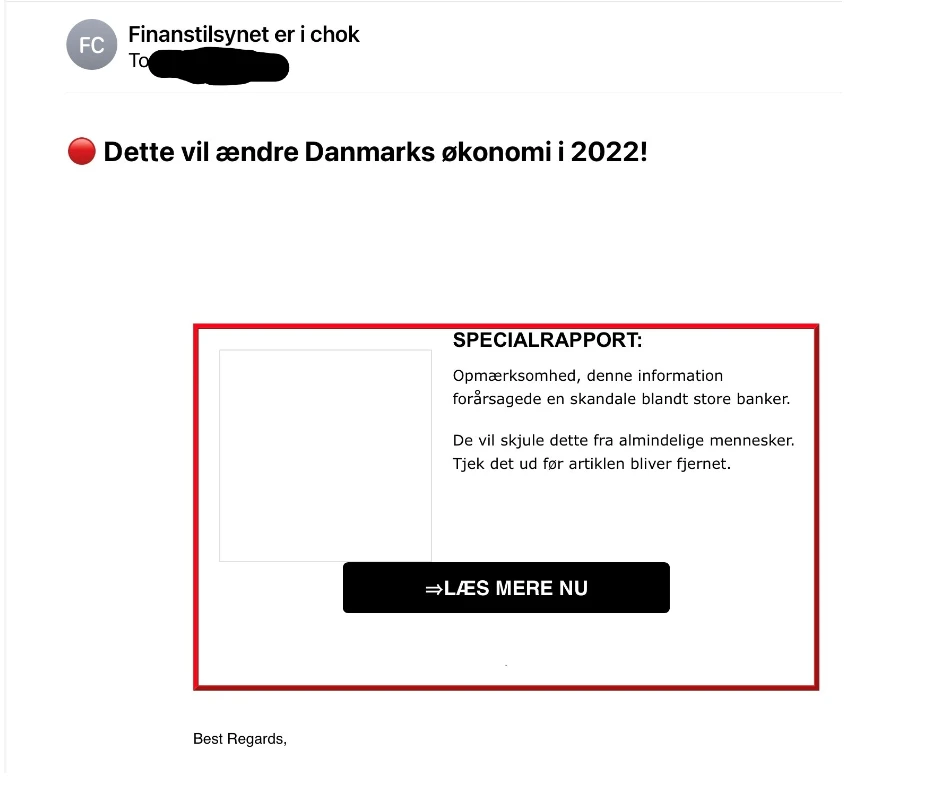947x797 pixels.
Task: Click the arrow symbol on the black button
Action: click(x=433, y=589)
